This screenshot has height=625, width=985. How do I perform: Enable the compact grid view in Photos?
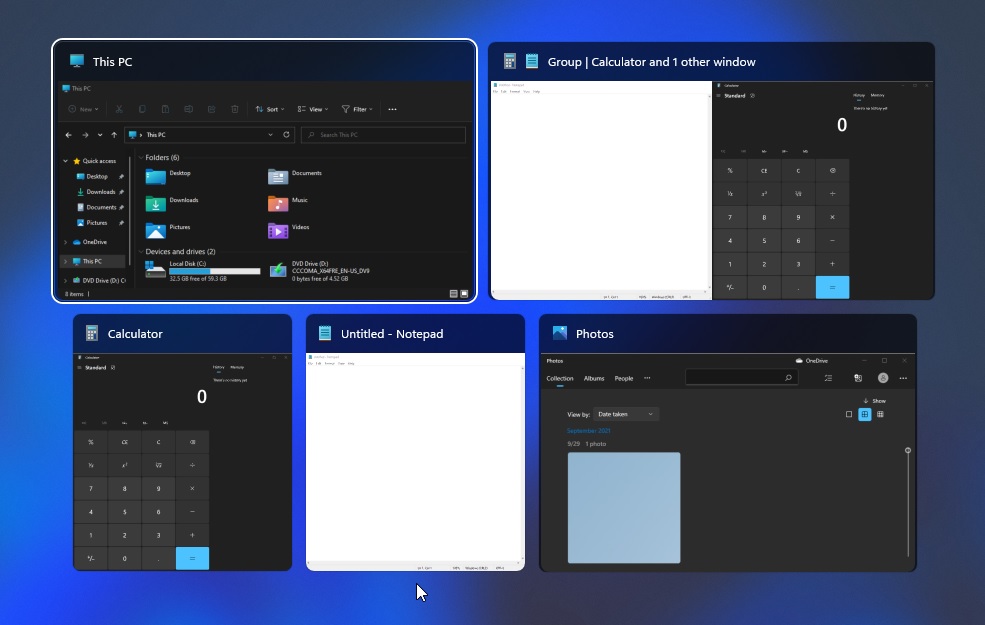click(x=881, y=414)
